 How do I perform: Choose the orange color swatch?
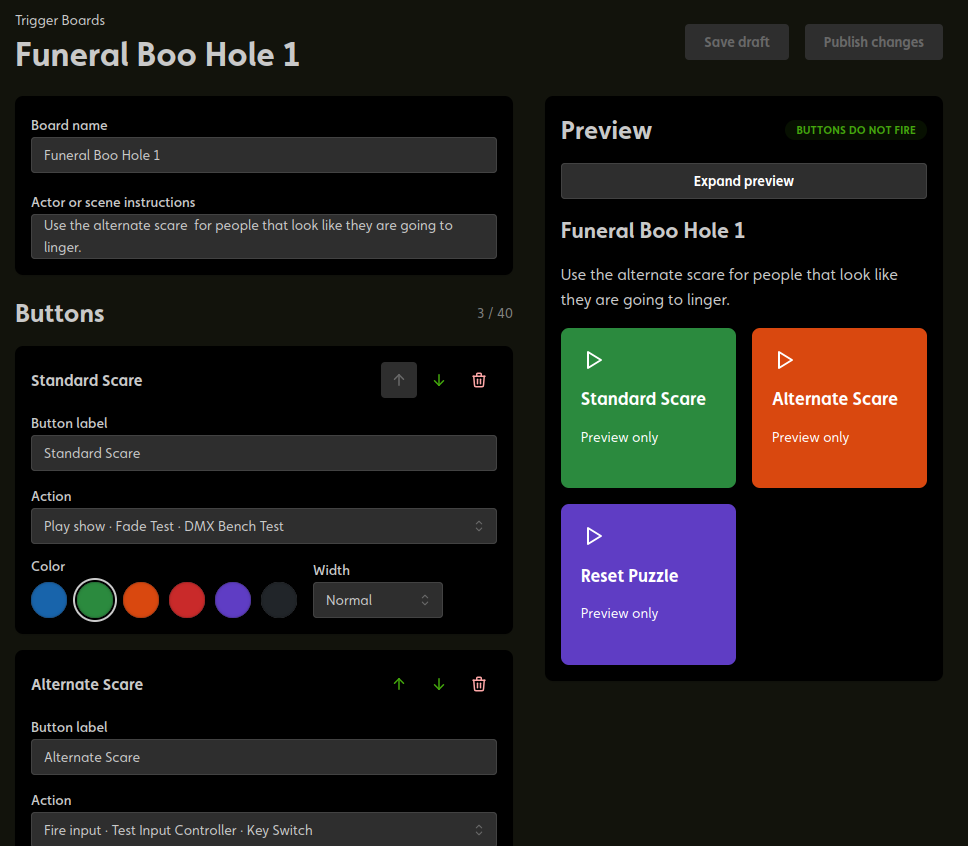[x=141, y=600]
